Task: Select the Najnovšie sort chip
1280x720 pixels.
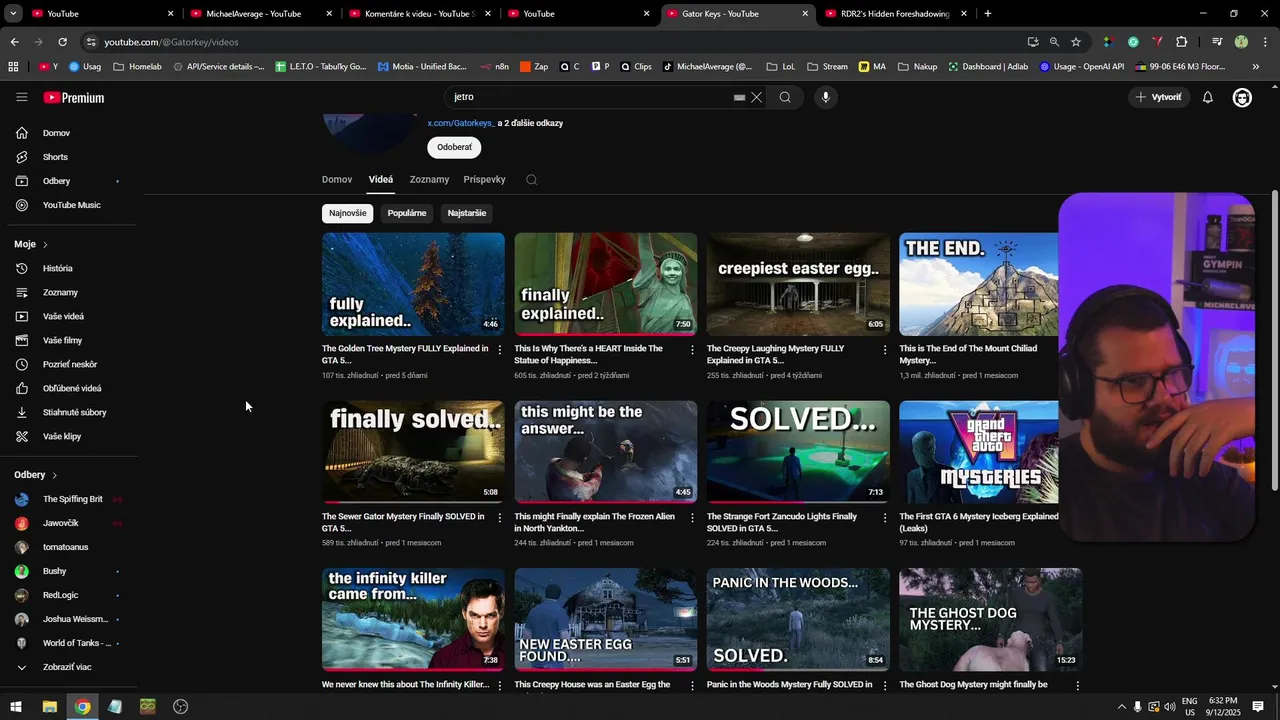Action: (x=348, y=213)
